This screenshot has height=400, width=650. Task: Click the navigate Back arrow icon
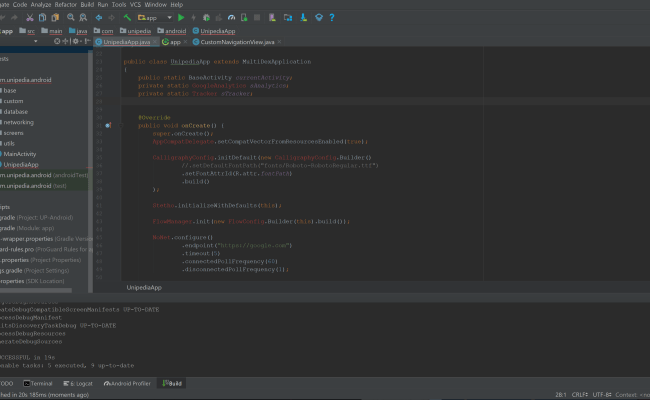tap(99, 17)
